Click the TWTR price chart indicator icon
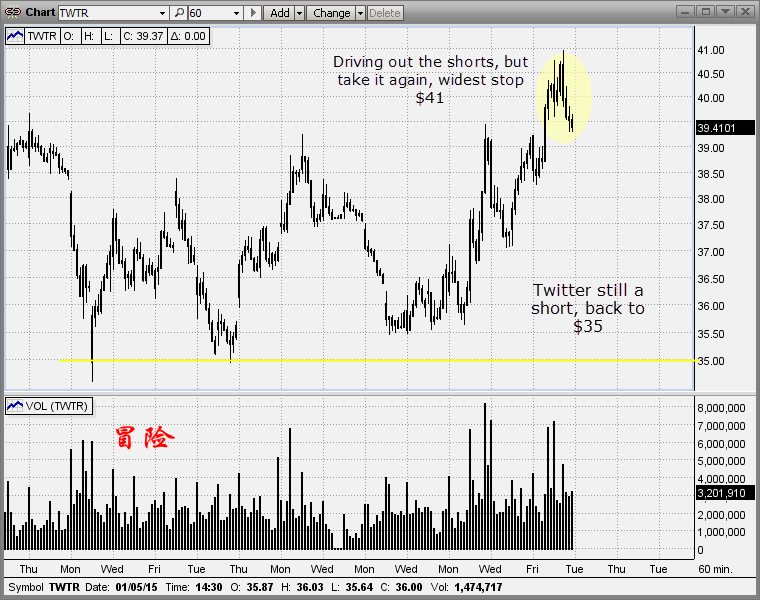 coord(15,36)
